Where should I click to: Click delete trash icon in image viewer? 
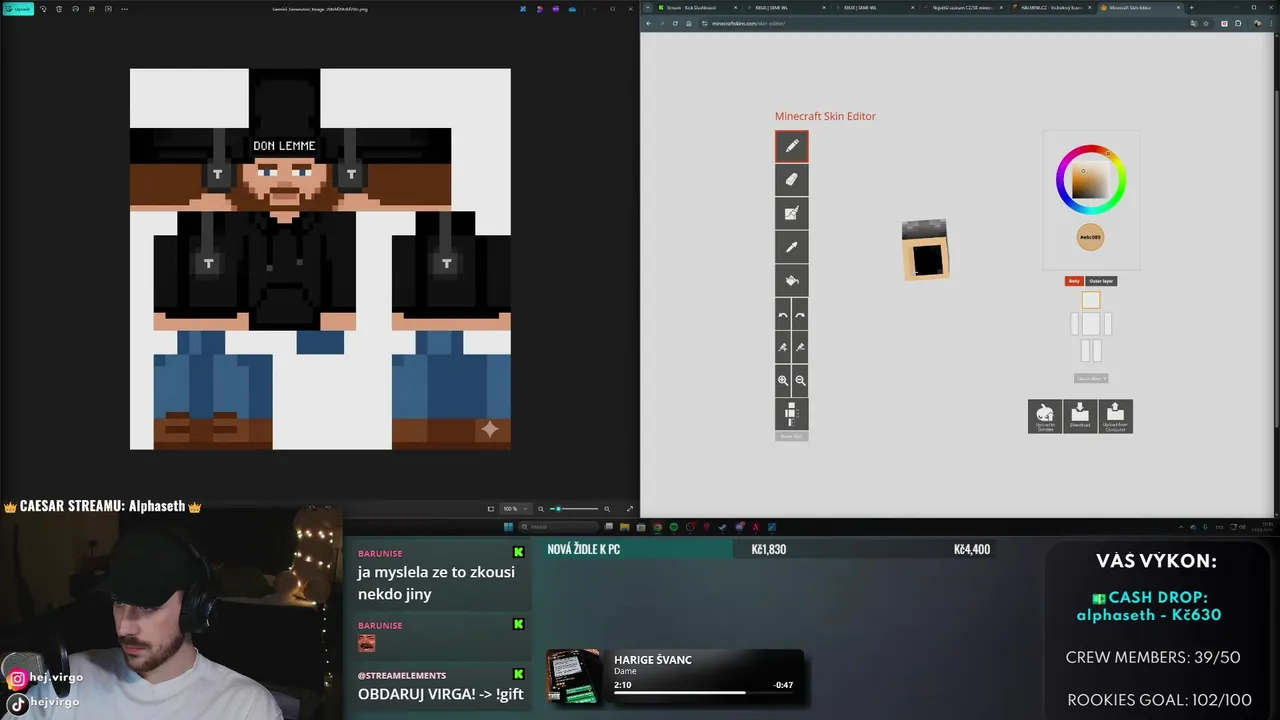(59, 9)
